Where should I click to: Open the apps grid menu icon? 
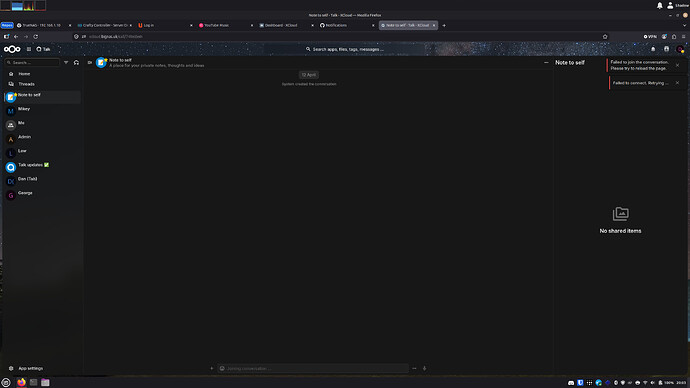[29, 49]
